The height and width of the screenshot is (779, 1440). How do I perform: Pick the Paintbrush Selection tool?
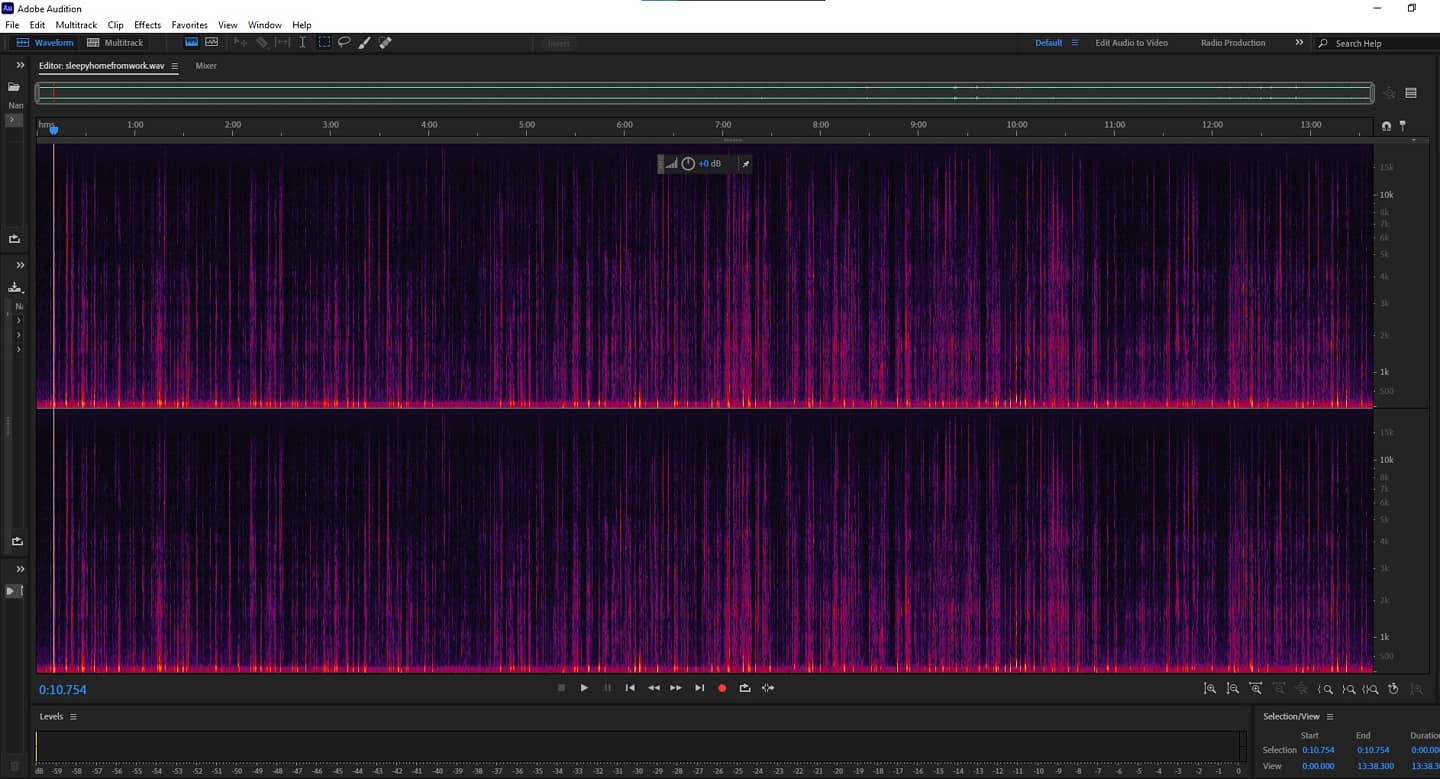[364, 43]
